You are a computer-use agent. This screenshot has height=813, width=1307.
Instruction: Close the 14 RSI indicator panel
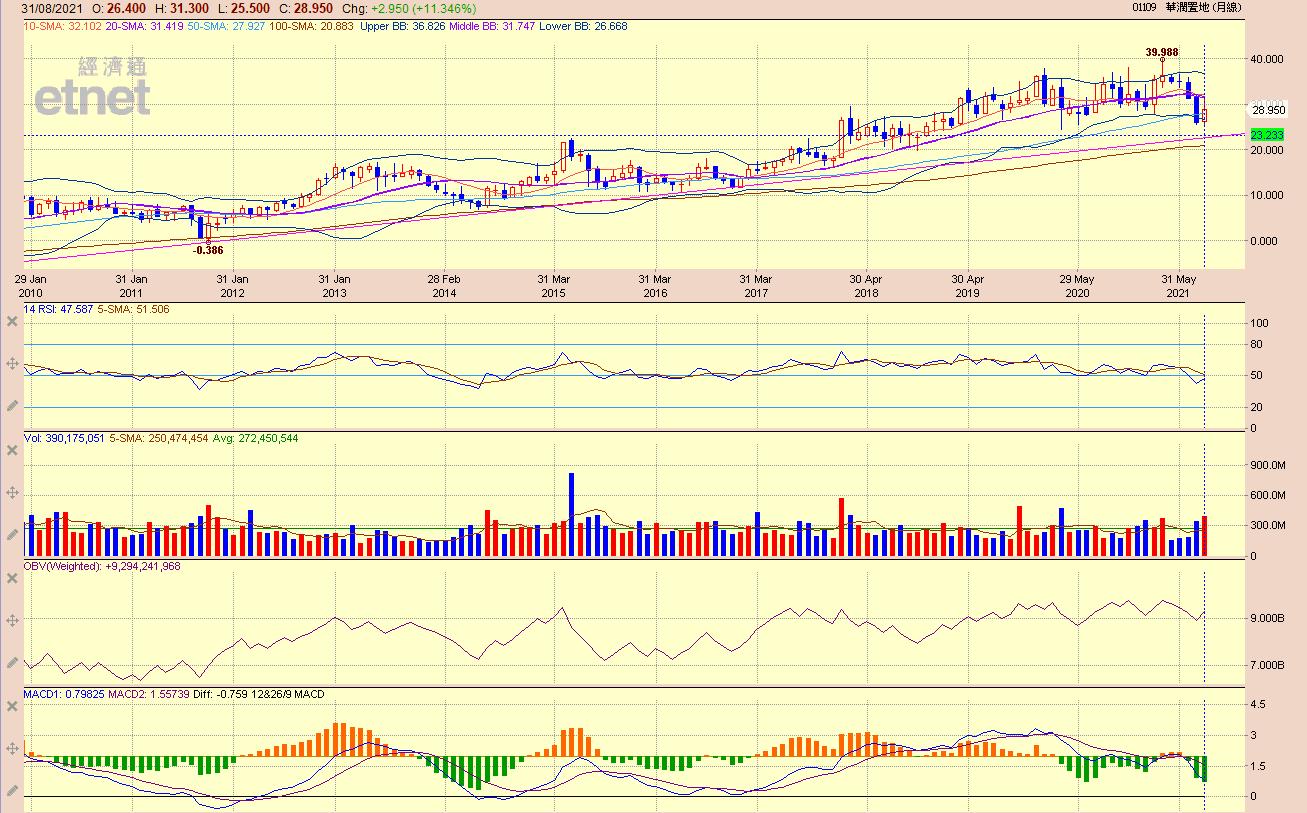12,321
